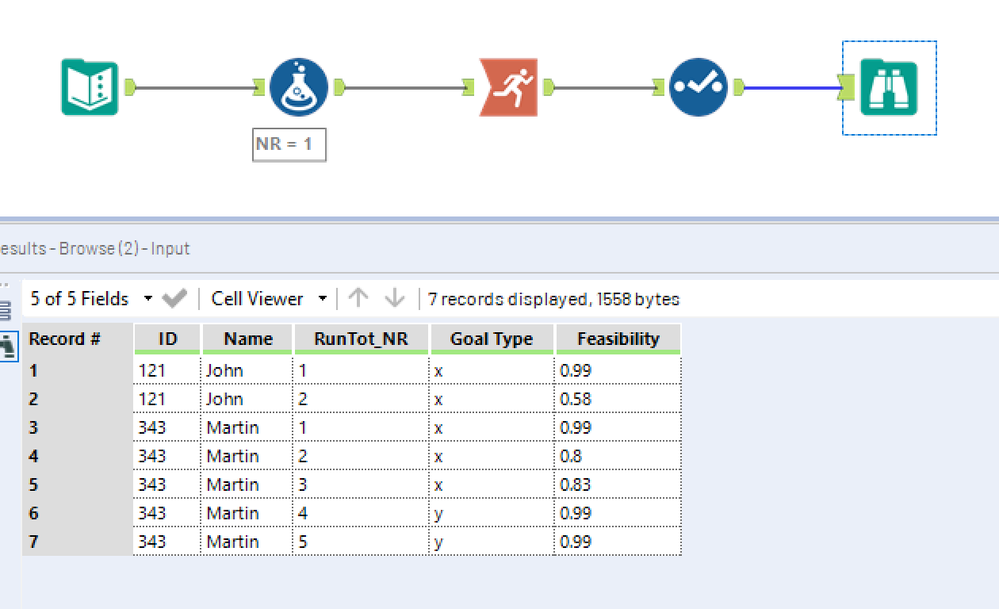Select record row number 7

click(x=78, y=541)
